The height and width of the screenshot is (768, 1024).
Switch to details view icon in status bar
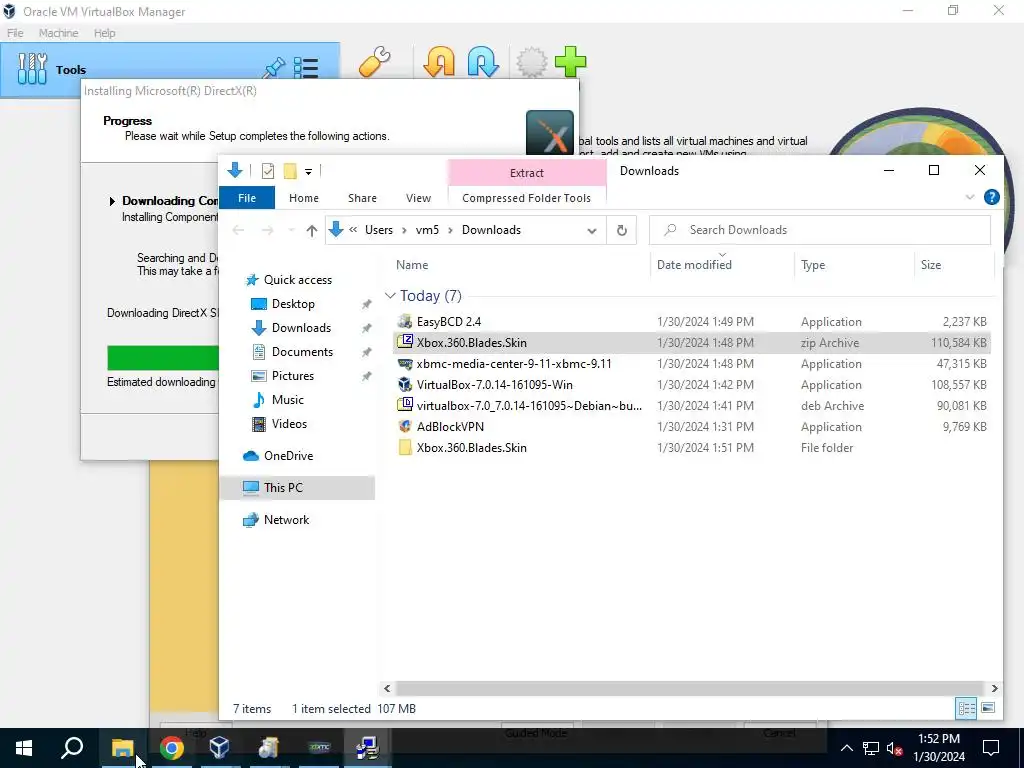966,708
